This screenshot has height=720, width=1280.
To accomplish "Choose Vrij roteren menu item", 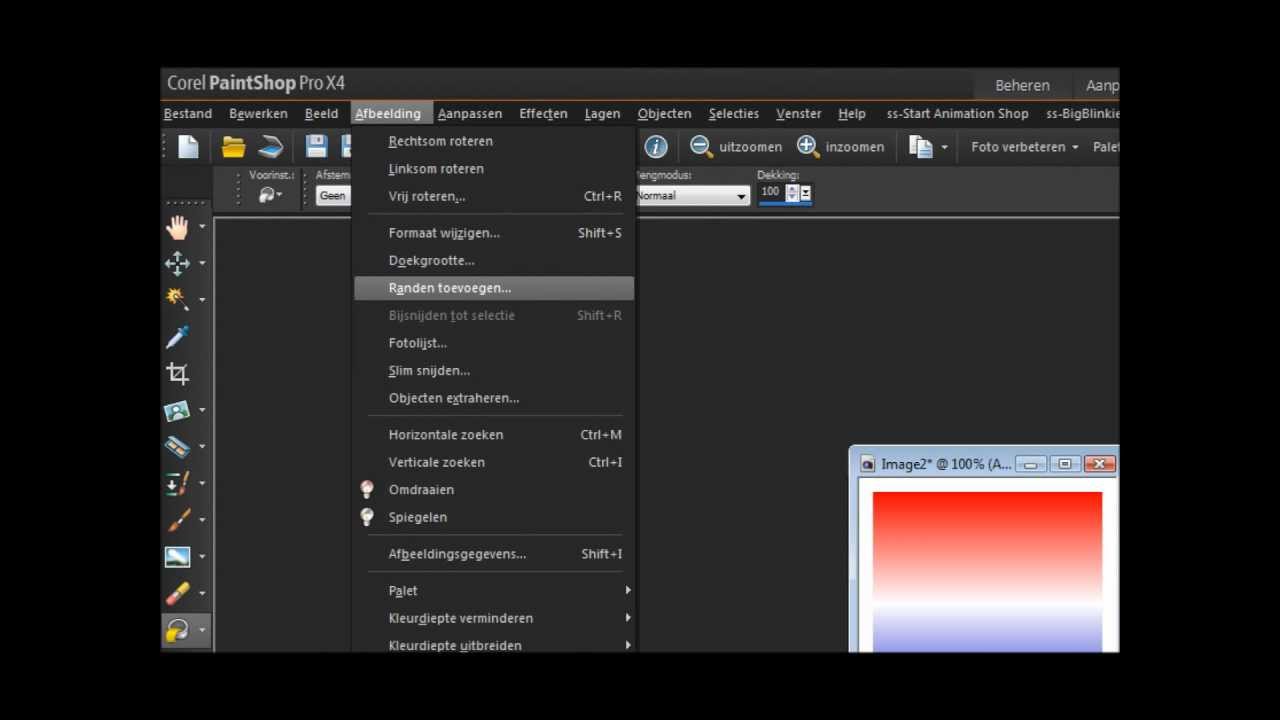I will coord(494,196).
